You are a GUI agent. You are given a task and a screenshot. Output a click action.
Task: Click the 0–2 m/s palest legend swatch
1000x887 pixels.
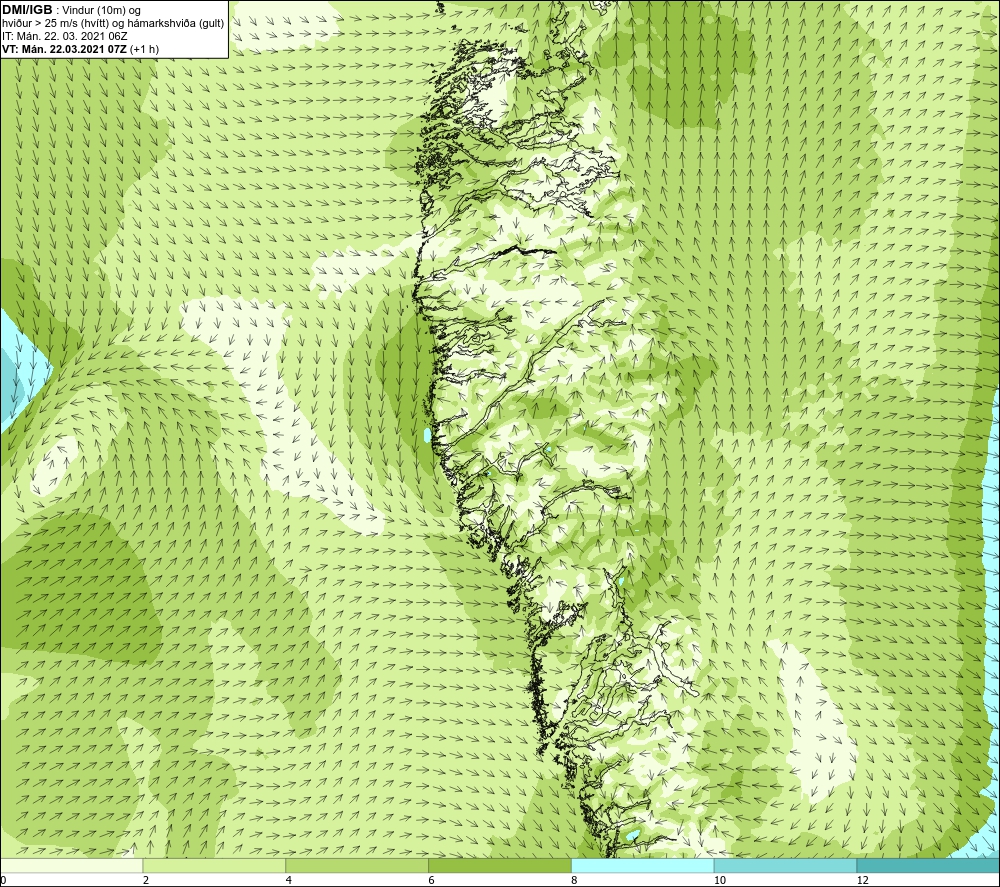[71, 865]
